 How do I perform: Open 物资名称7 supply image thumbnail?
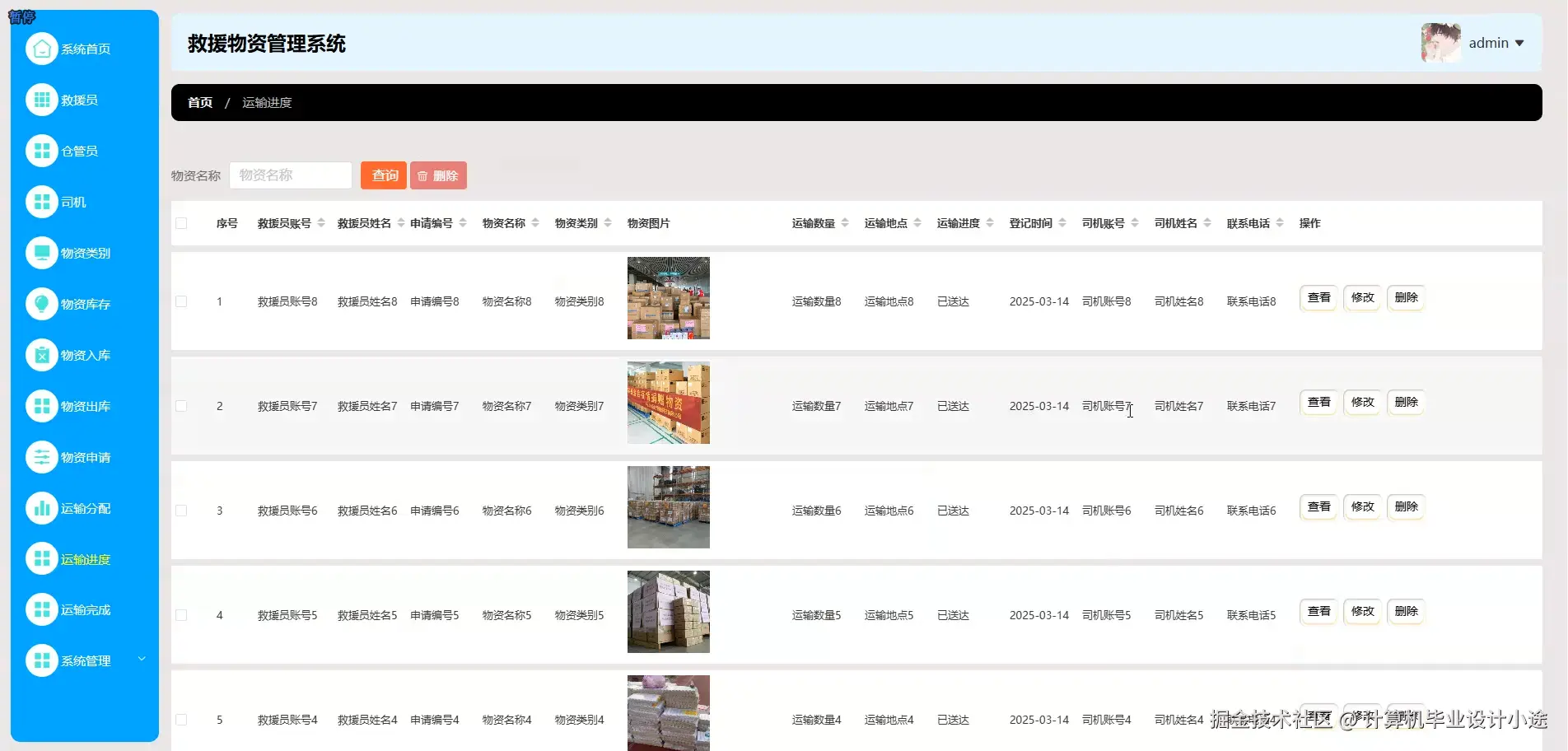coord(669,403)
